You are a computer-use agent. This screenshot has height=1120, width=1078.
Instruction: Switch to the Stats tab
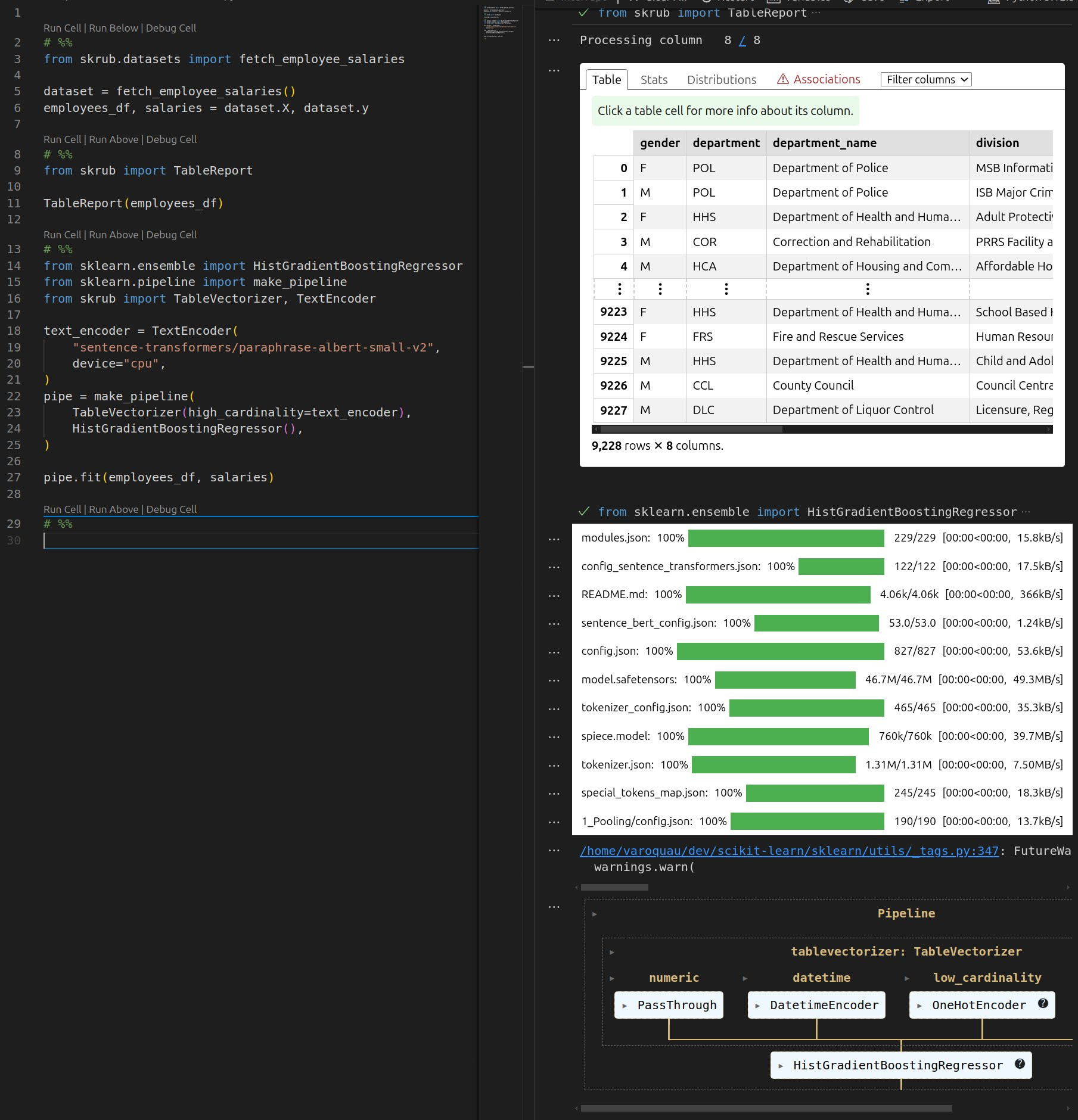coord(654,80)
